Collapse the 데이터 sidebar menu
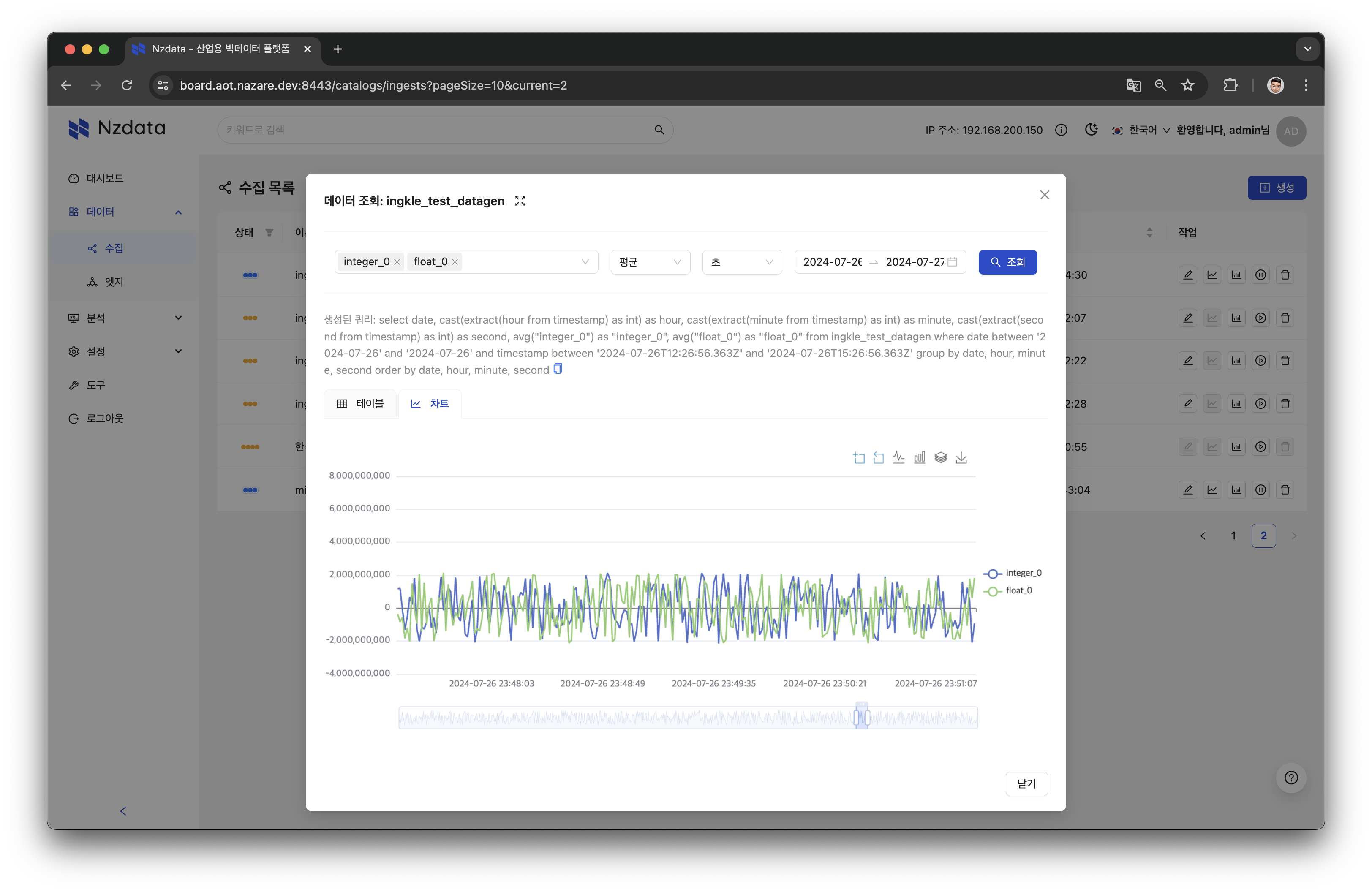 coord(178,212)
